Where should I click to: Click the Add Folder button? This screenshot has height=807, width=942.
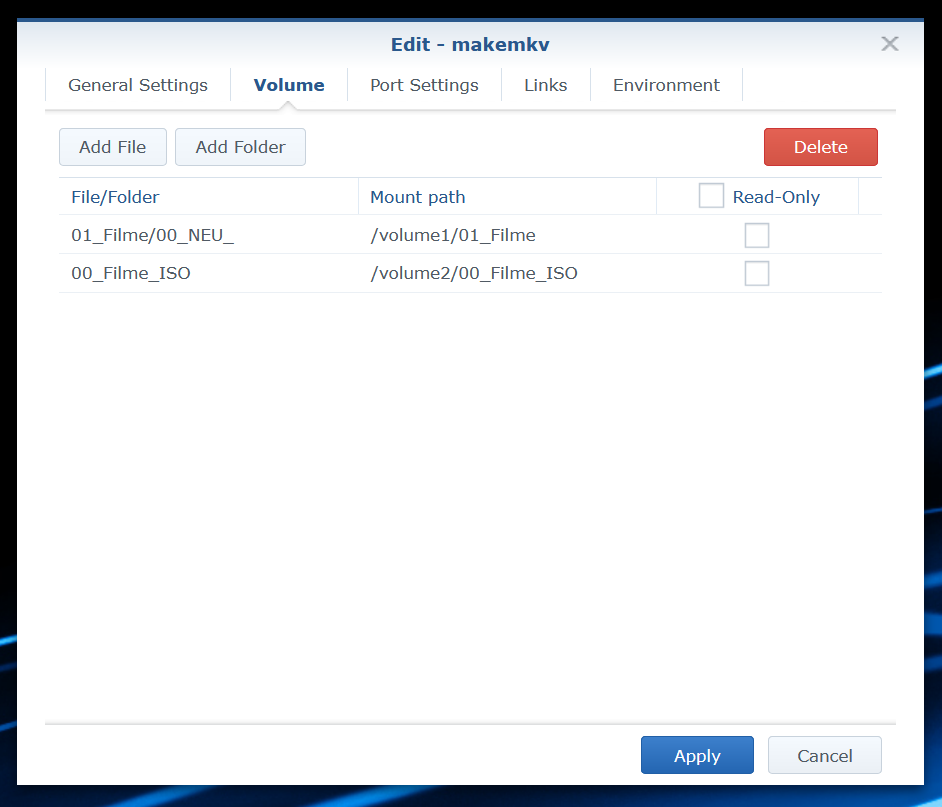coord(240,146)
